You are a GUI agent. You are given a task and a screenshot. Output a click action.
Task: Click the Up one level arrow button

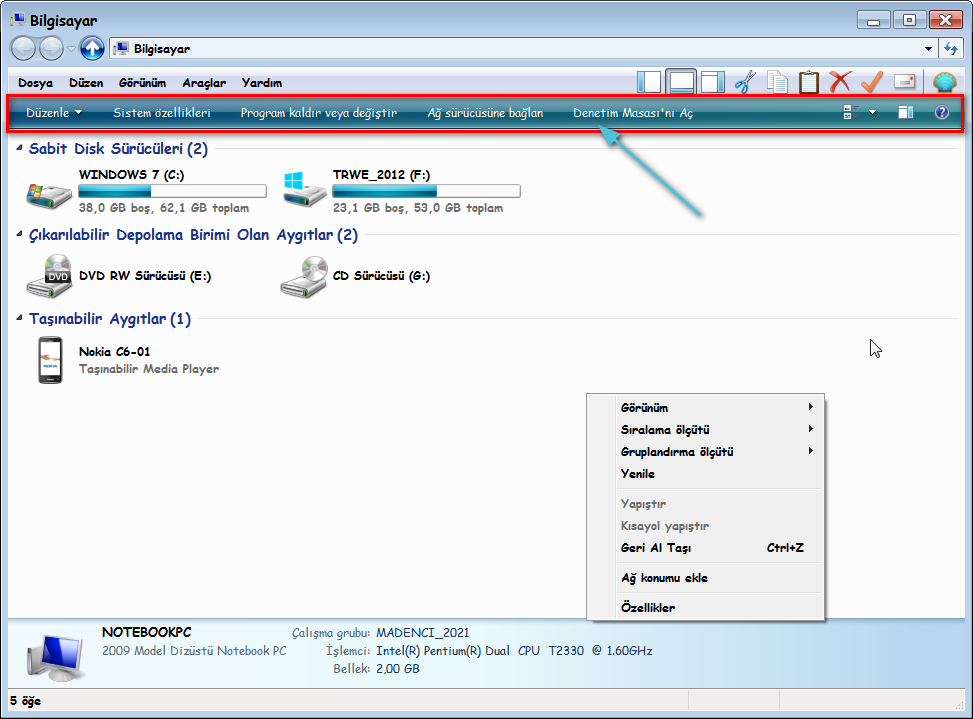tap(92, 48)
